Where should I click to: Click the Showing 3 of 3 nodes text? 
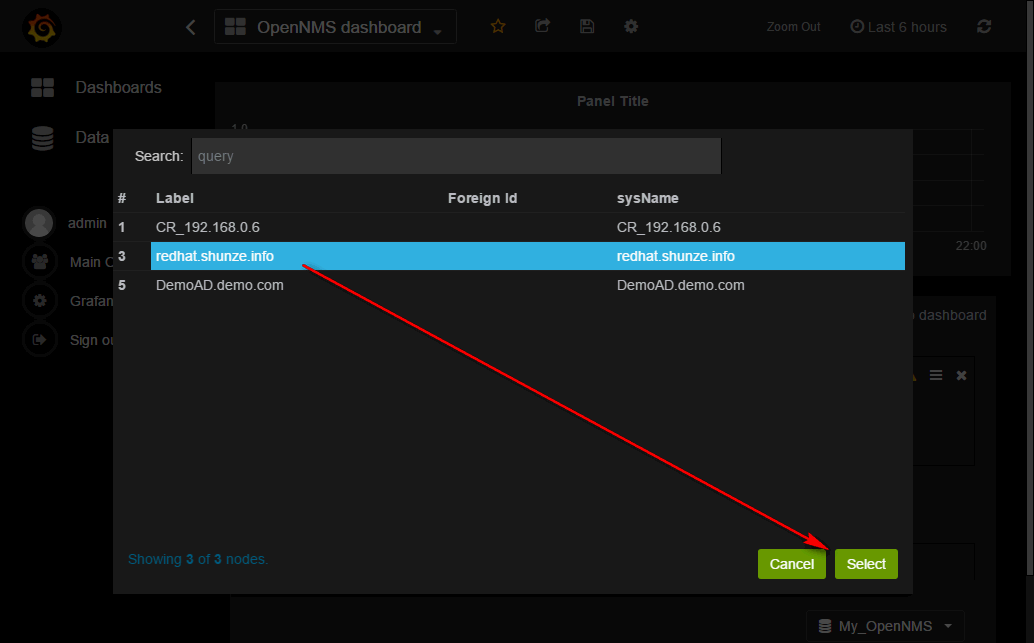click(198, 559)
